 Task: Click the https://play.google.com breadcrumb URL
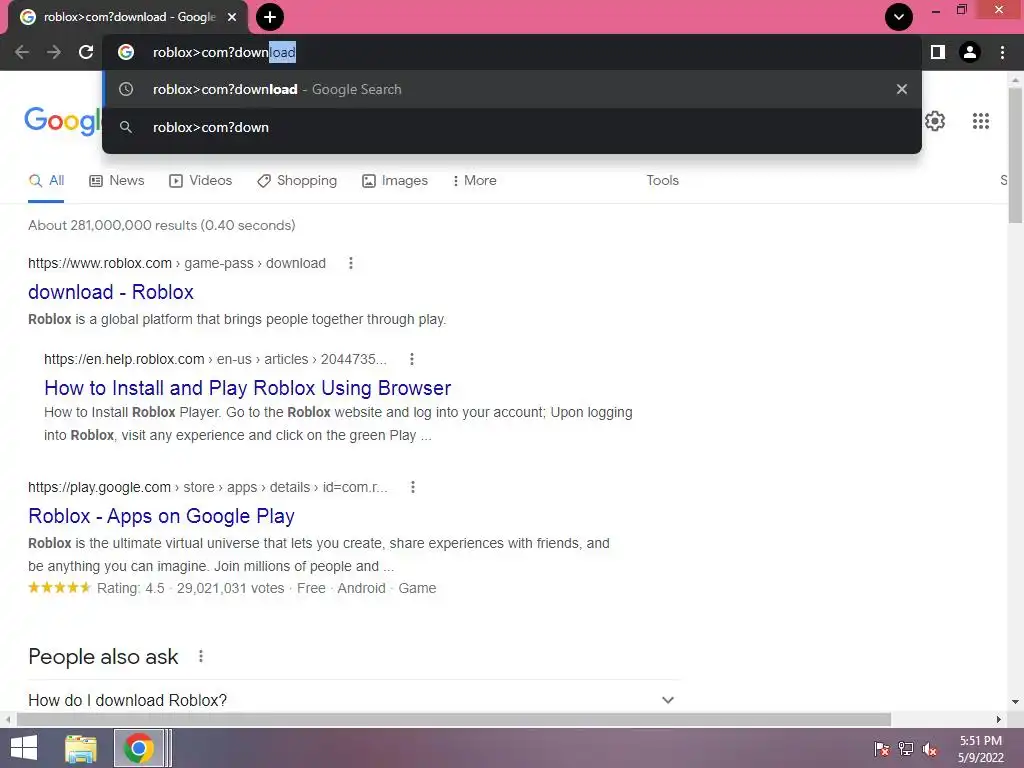click(99, 487)
